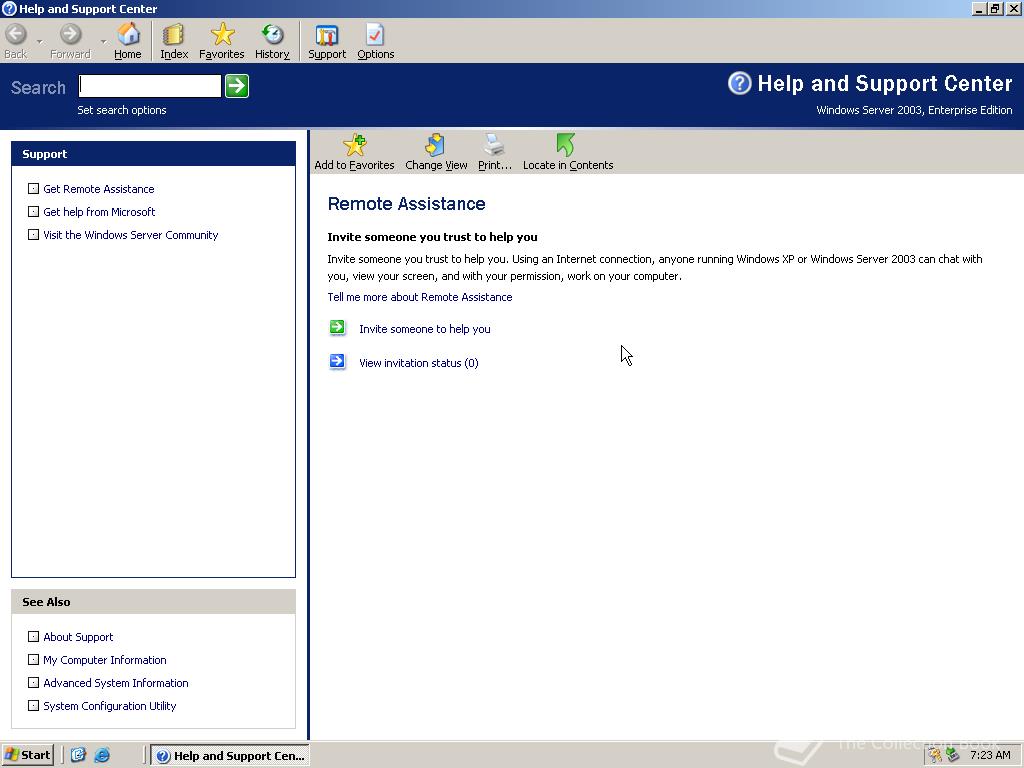Viewport: 1024px width, 768px height.
Task: Open the Options icon
Action: (x=375, y=40)
